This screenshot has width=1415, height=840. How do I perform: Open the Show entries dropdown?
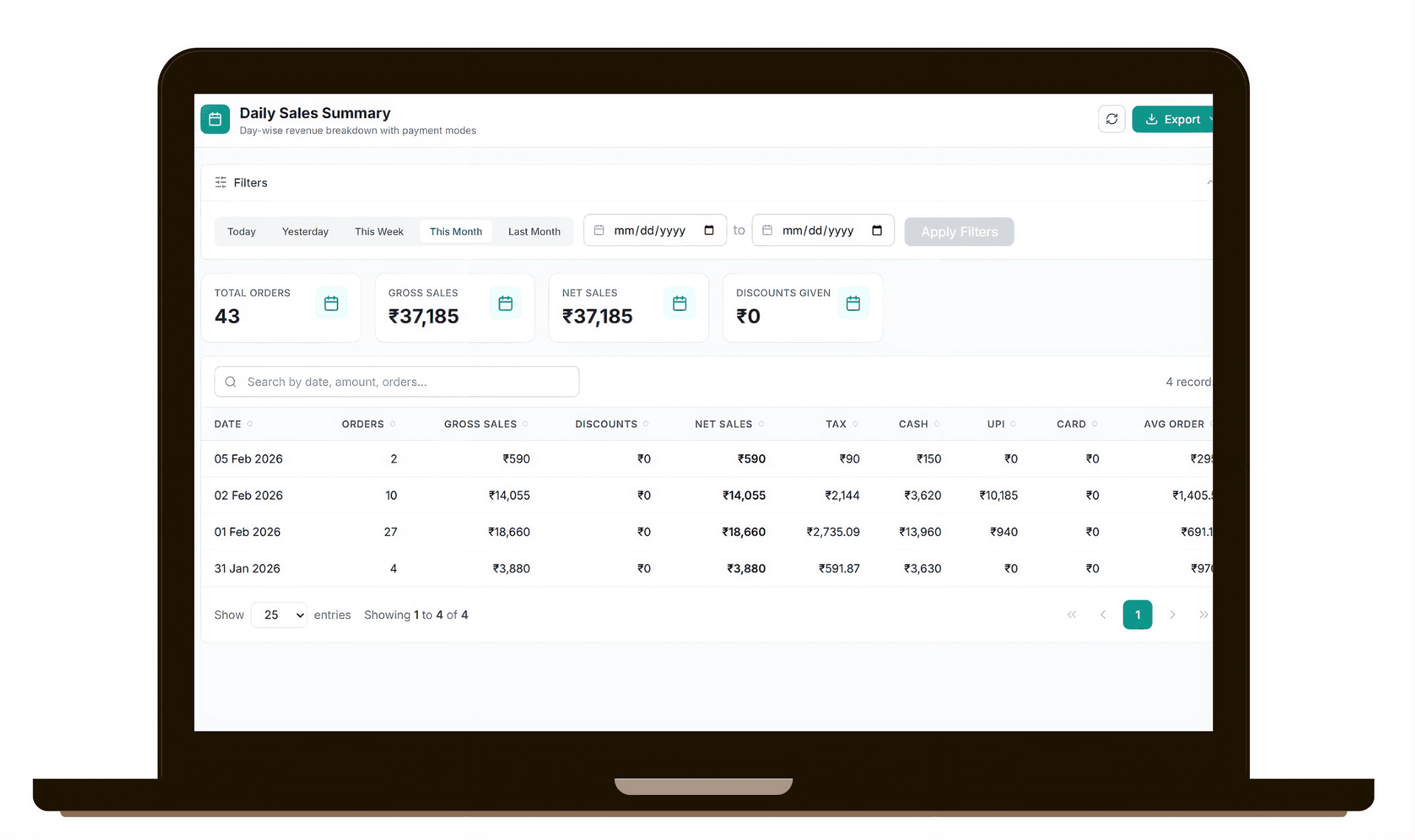coord(279,615)
